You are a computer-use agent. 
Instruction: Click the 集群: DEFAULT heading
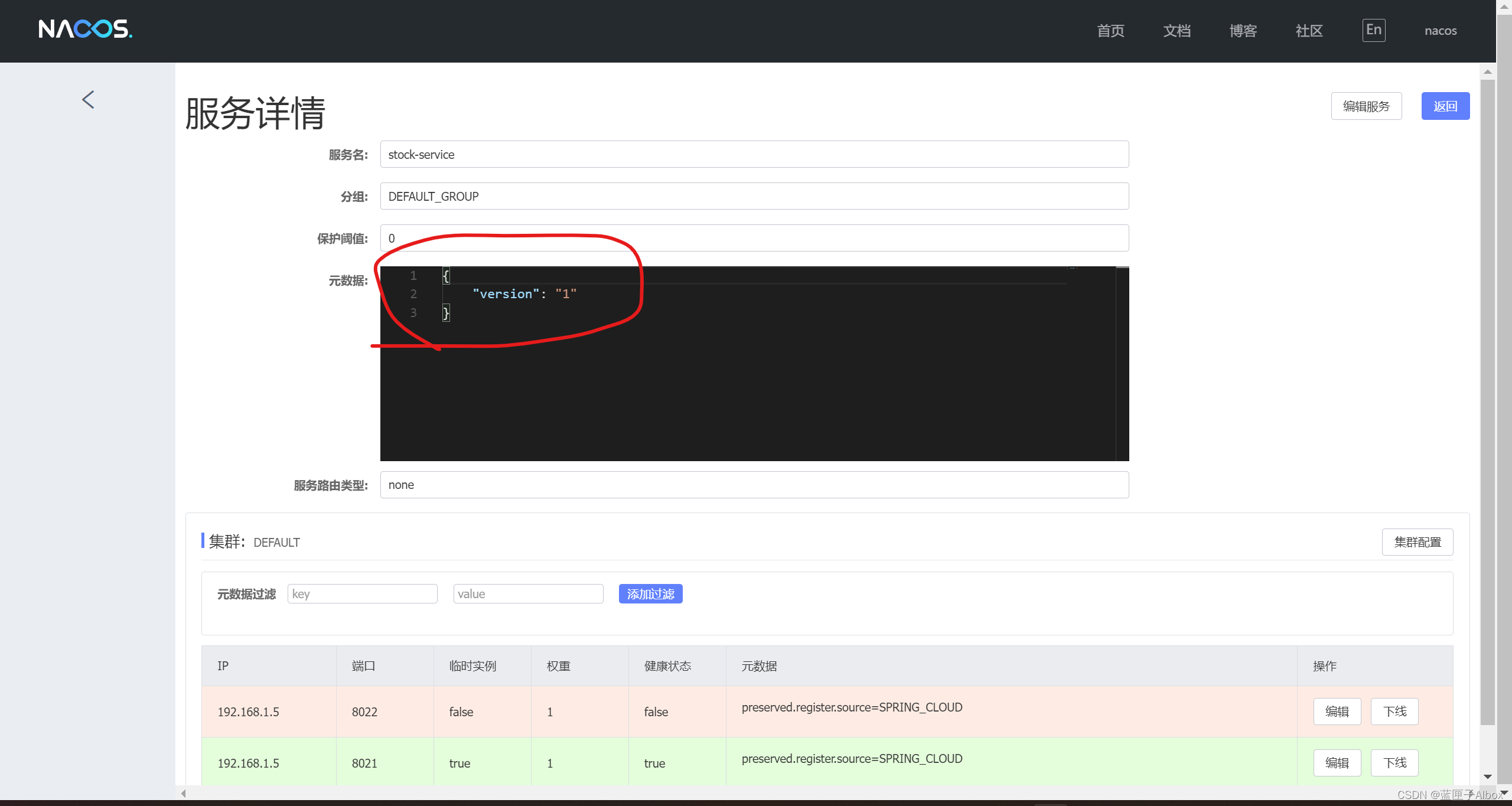[x=254, y=541]
